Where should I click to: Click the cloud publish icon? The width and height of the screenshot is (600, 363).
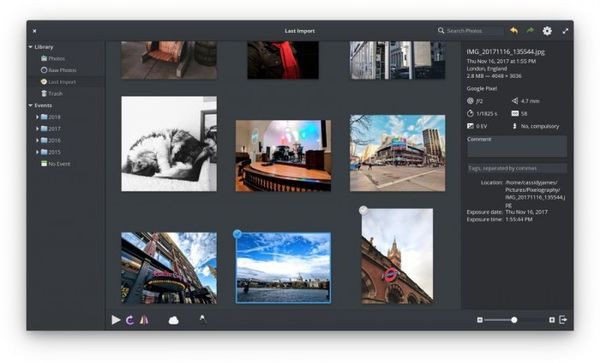pos(173,320)
